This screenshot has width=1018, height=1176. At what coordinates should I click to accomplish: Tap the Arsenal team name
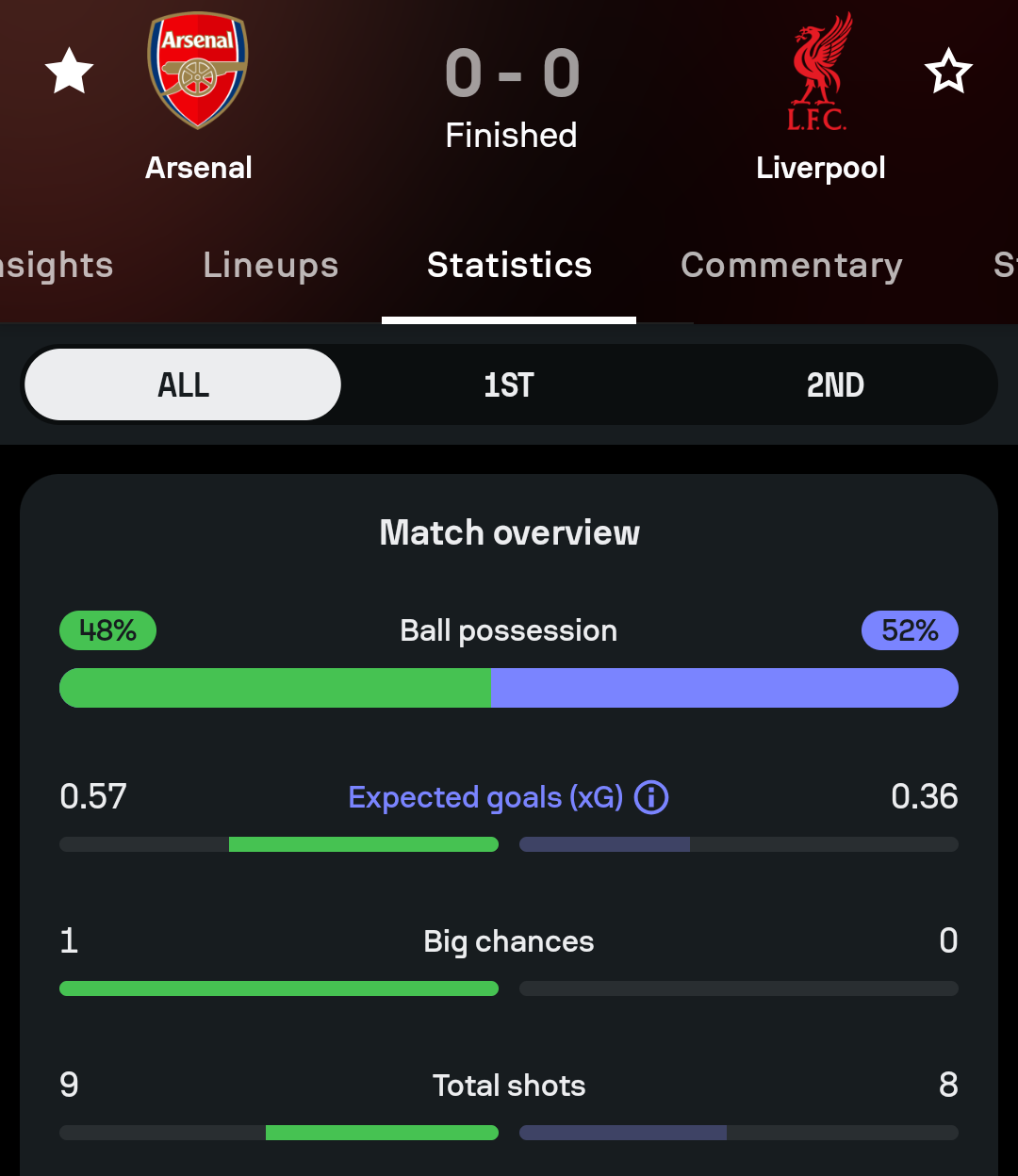199,168
